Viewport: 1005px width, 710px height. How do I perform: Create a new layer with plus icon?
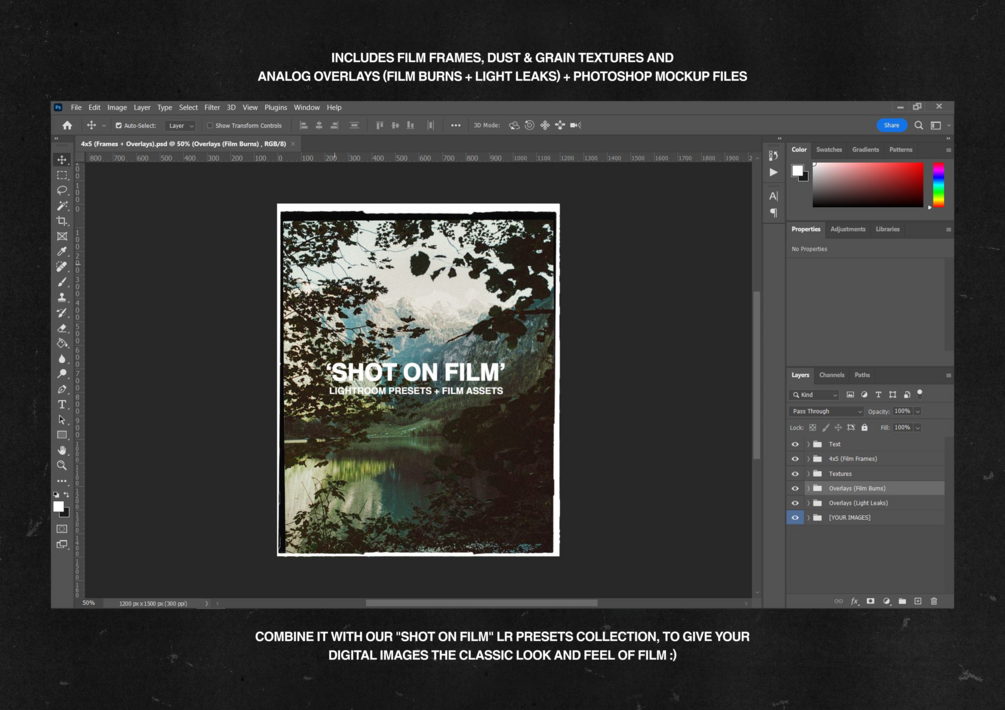(918, 601)
